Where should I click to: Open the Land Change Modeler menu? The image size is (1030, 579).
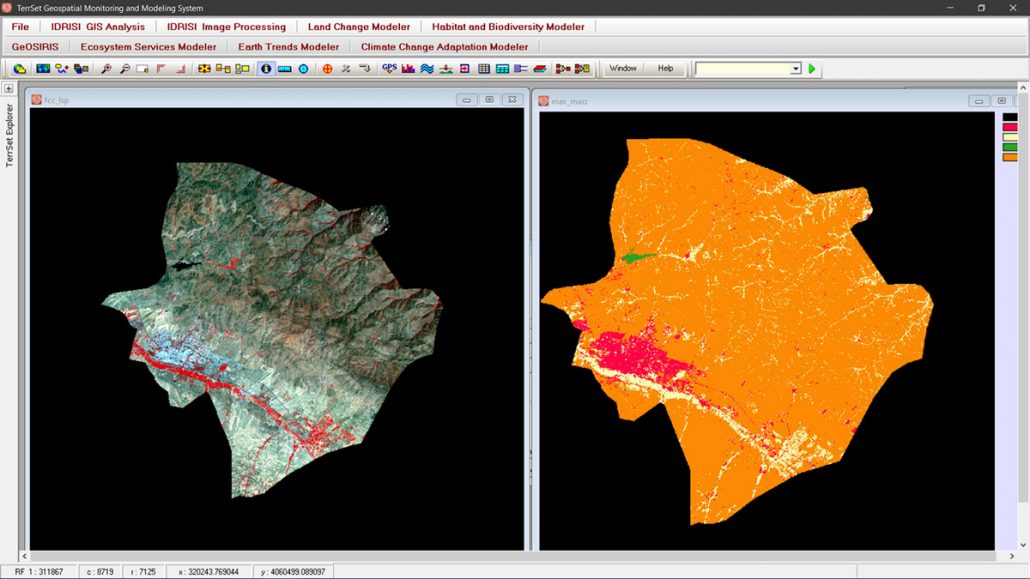click(x=359, y=27)
